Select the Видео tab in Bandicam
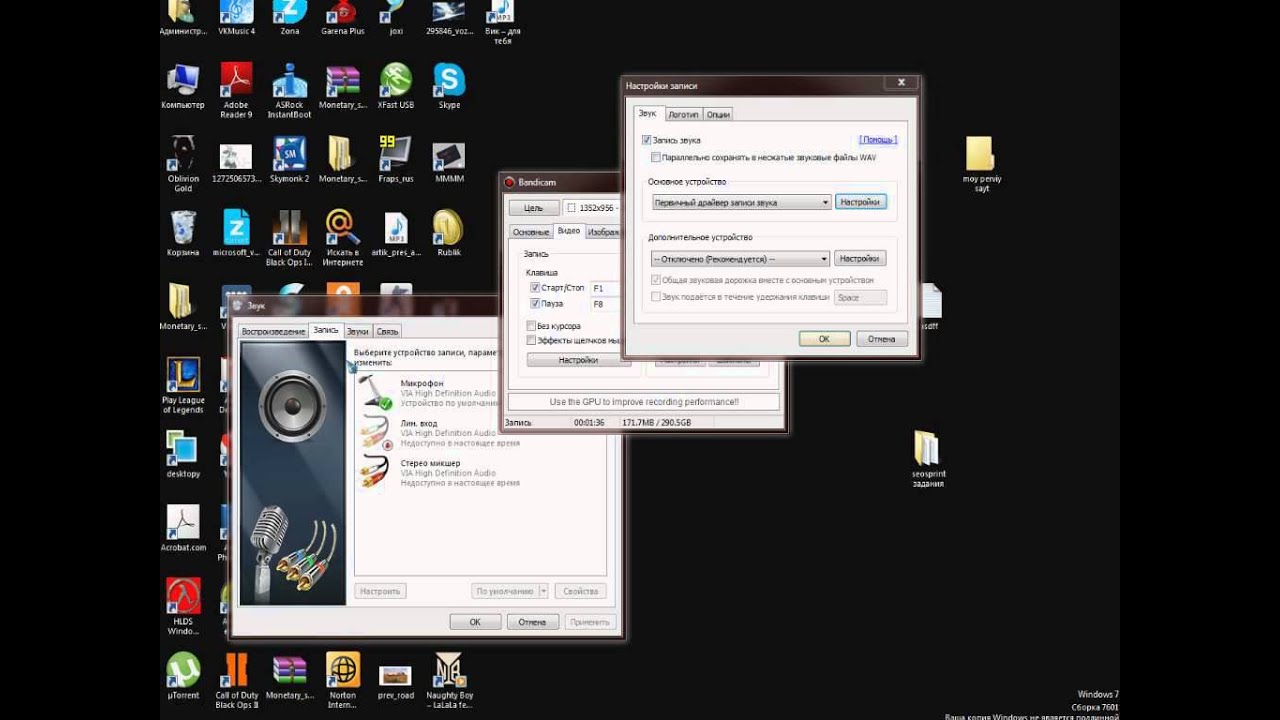Screen dimensions: 1280x720 pyautogui.click(x=569, y=231)
